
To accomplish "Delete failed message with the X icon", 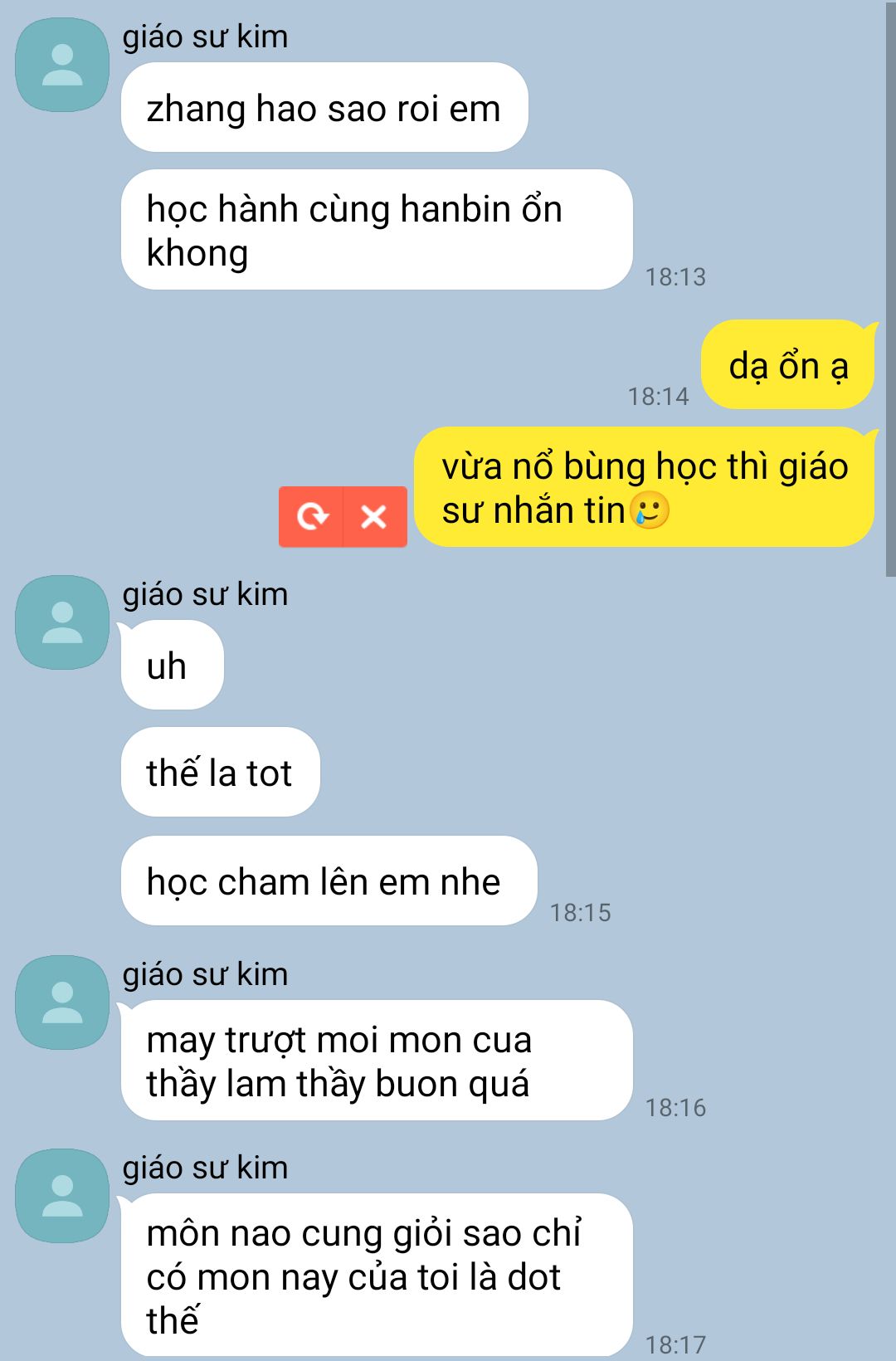I will coord(375,516).
